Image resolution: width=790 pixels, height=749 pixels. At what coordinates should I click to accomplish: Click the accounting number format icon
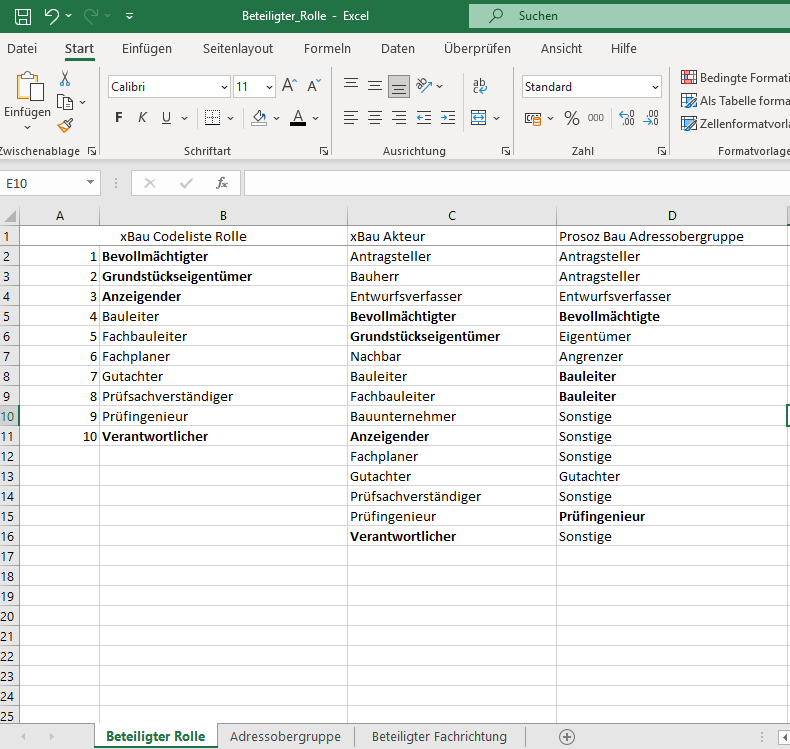coord(533,118)
